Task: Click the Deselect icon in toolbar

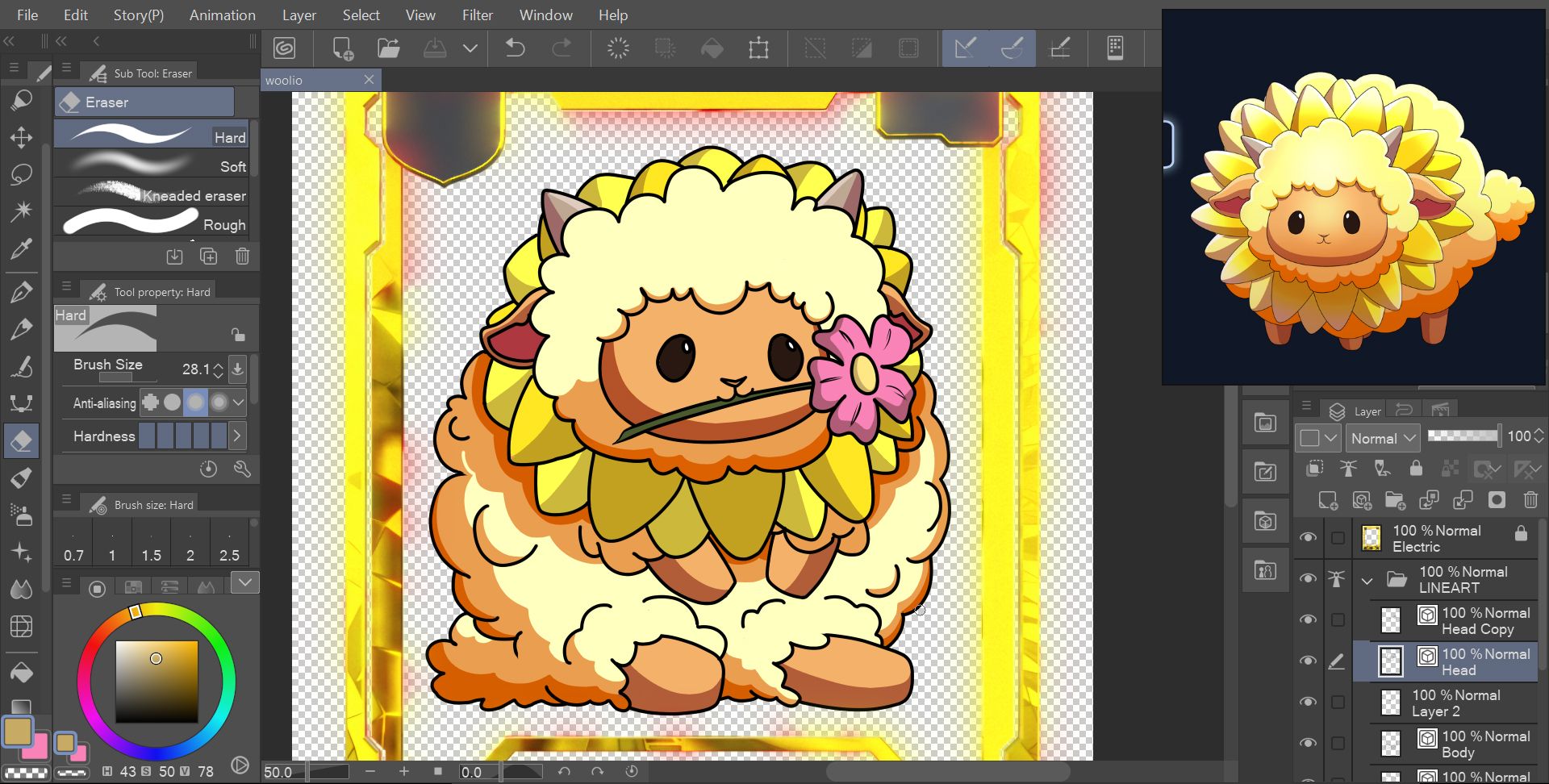Action: click(x=815, y=48)
